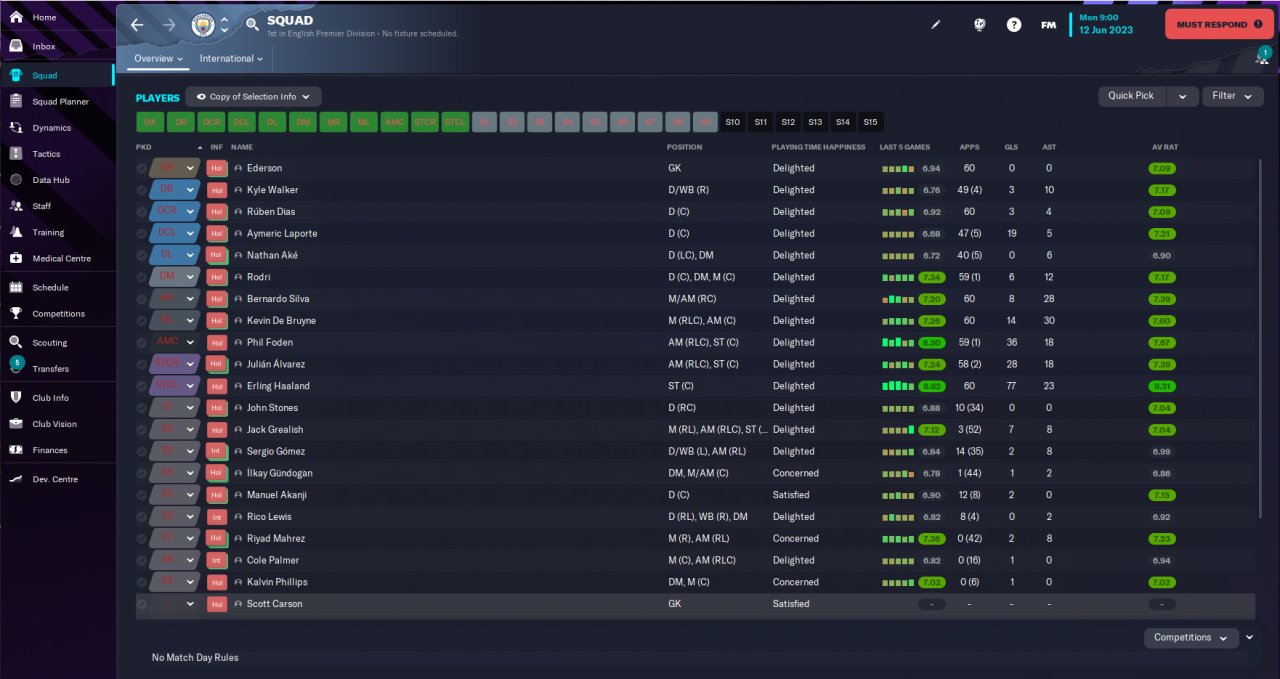Viewport: 1280px width, 679px height.
Task: Select the Squad sidebar item
Action: coord(57,75)
